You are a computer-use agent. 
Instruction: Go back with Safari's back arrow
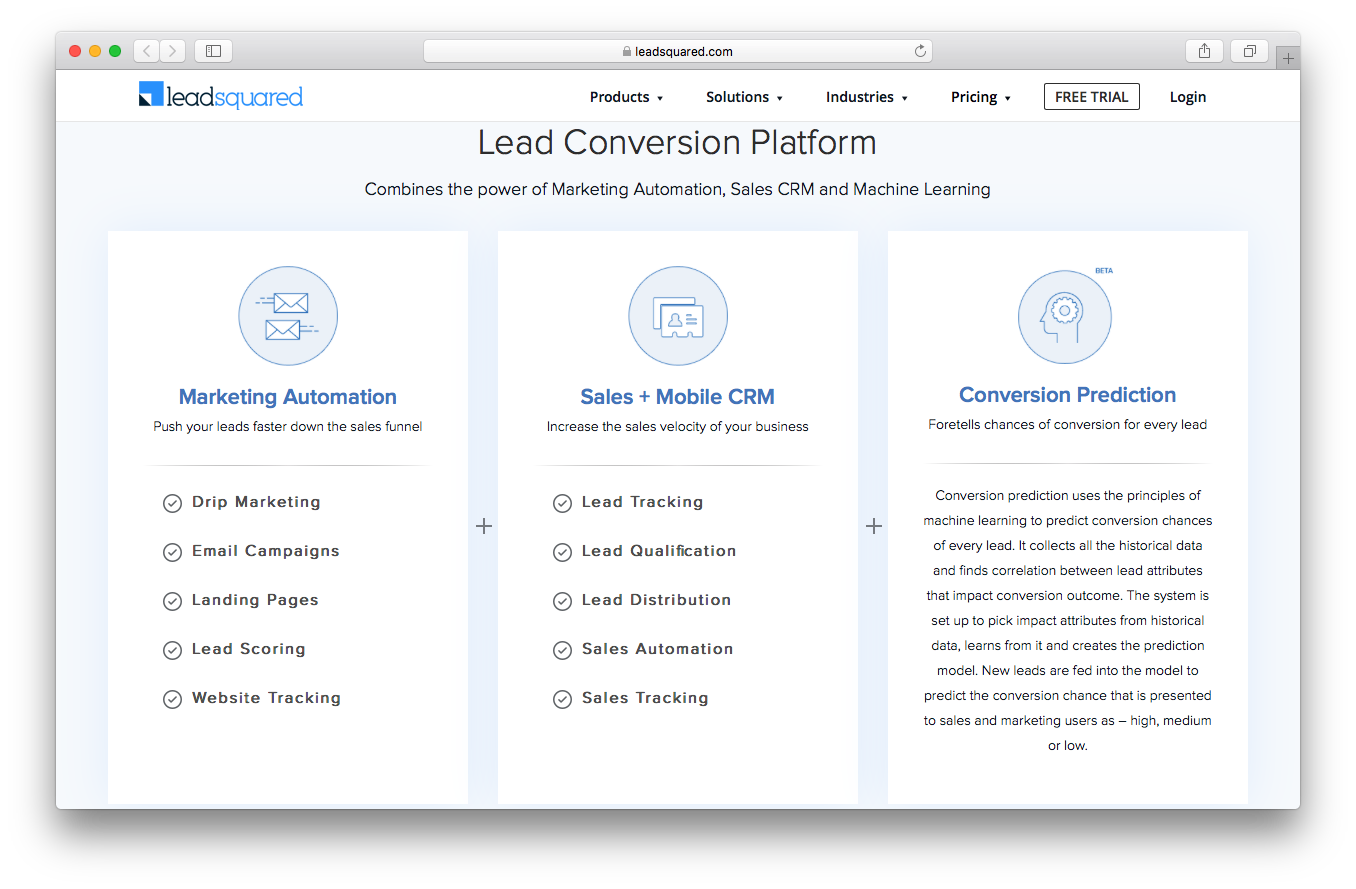(146, 51)
